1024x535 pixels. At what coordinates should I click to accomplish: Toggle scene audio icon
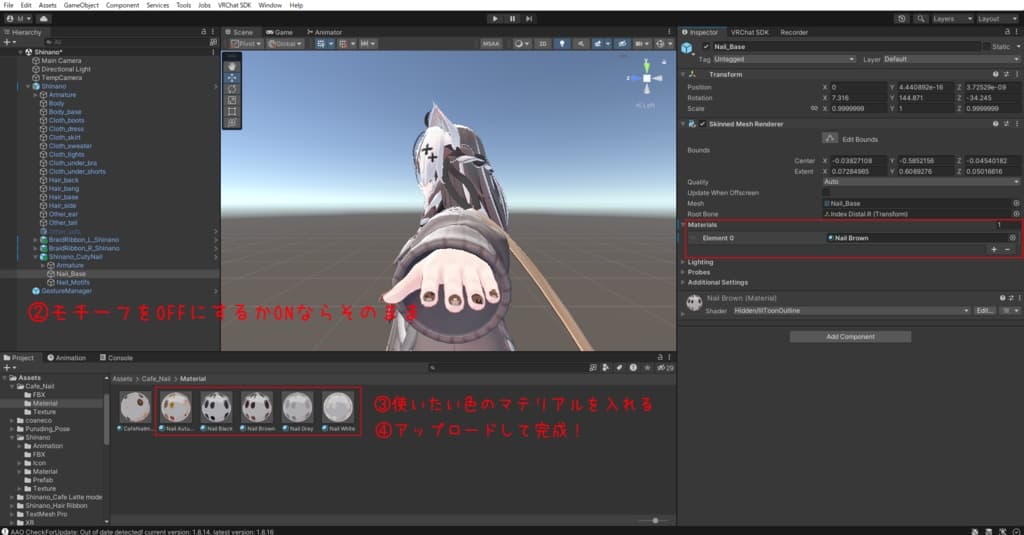[x=580, y=44]
